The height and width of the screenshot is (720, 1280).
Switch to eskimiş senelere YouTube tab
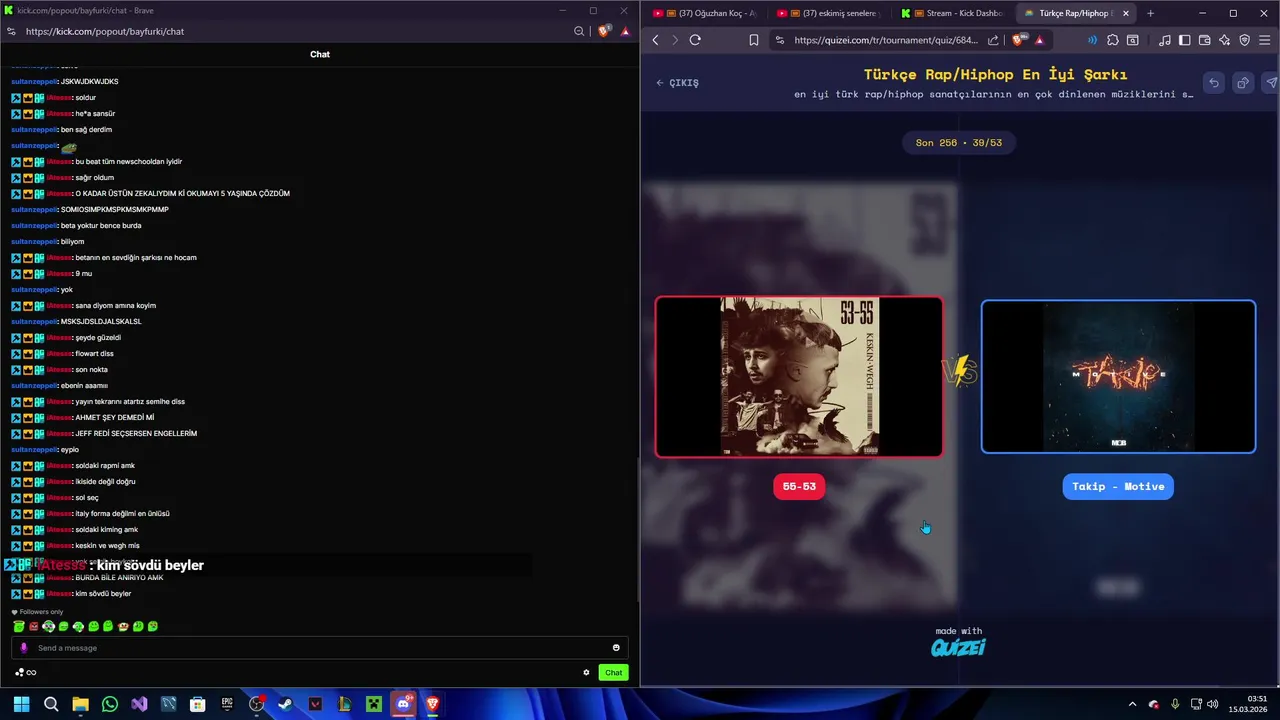[828, 13]
